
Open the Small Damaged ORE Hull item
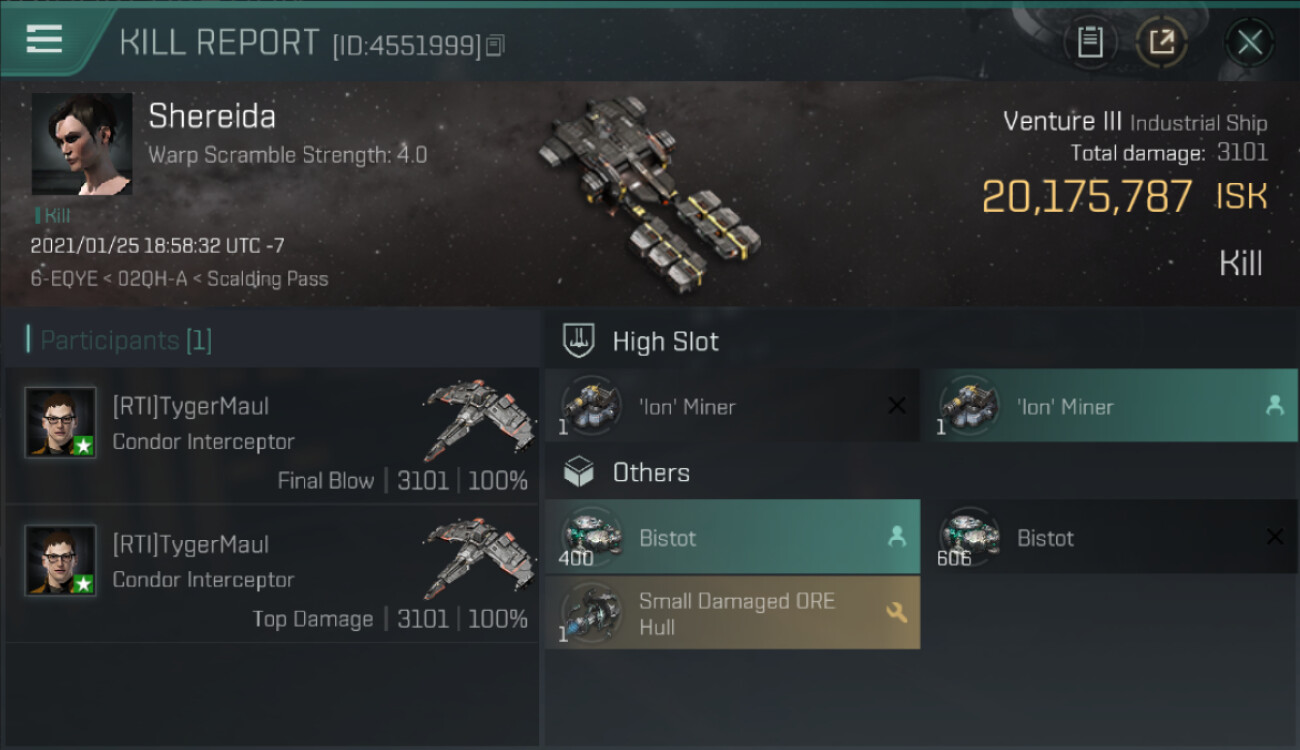[x=732, y=613]
